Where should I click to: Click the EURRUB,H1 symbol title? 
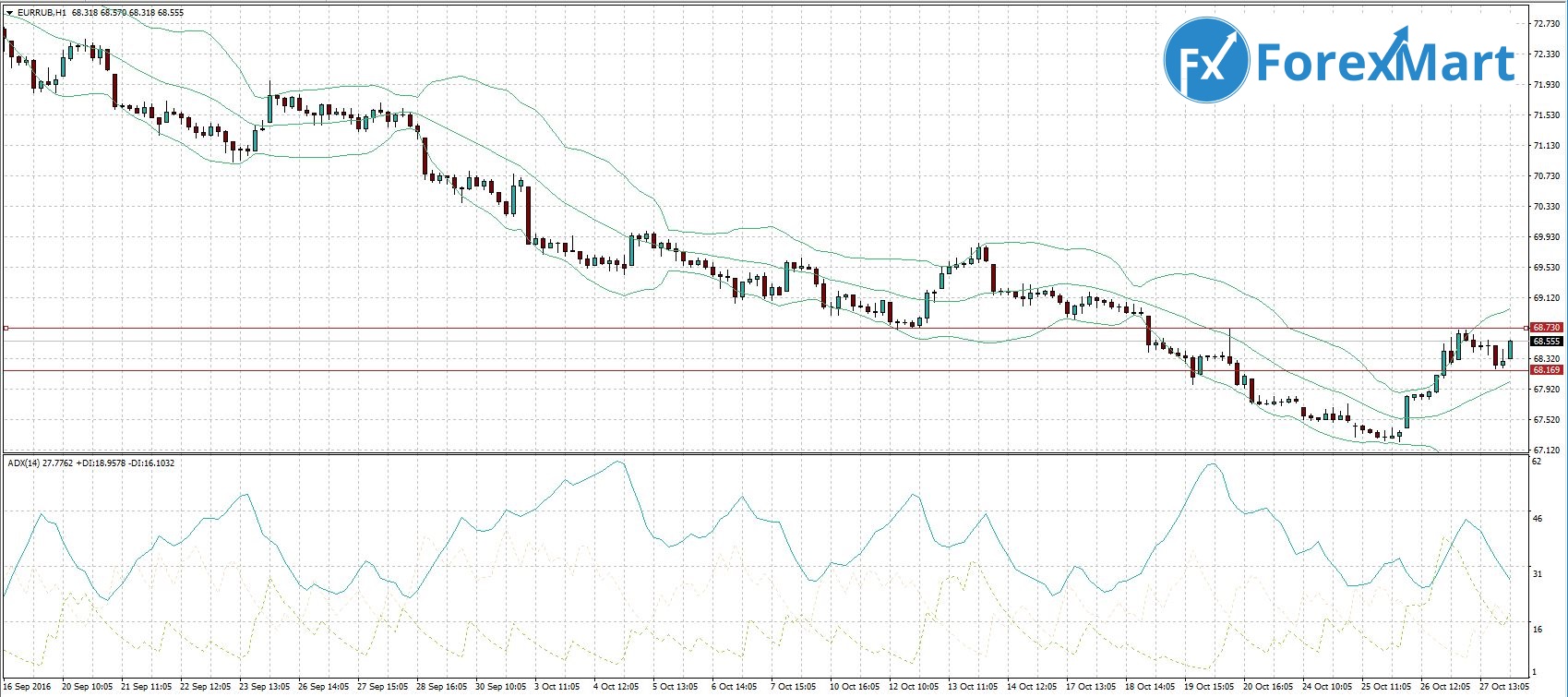point(41,13)
